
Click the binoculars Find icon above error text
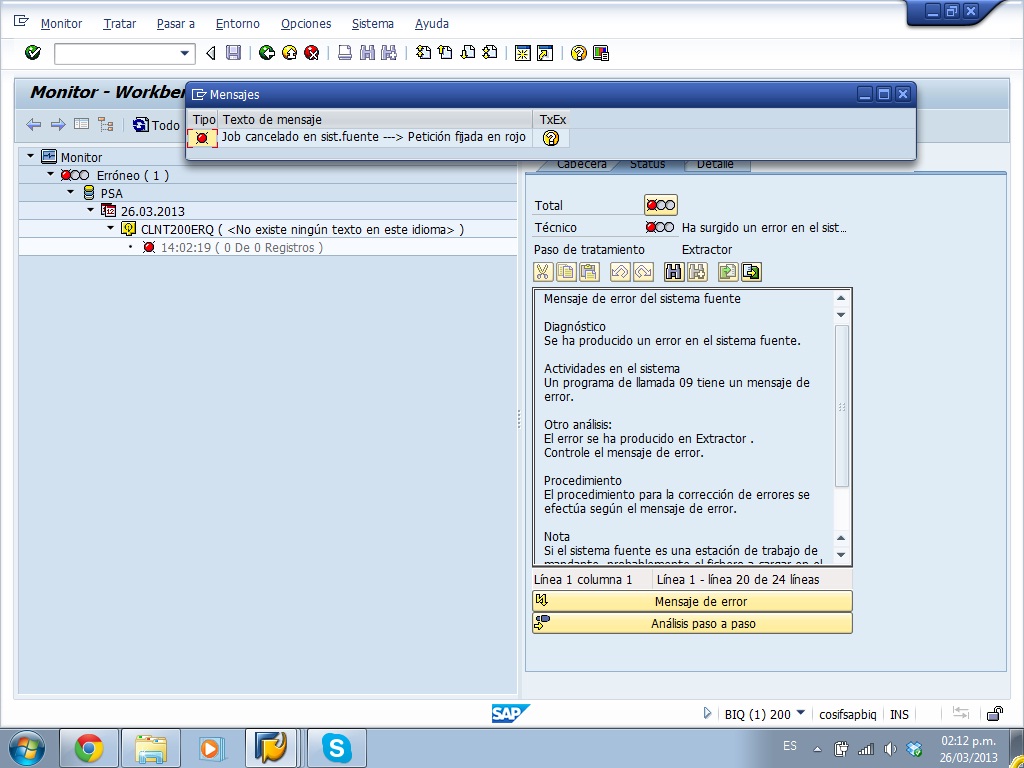[x=673, y=271]
